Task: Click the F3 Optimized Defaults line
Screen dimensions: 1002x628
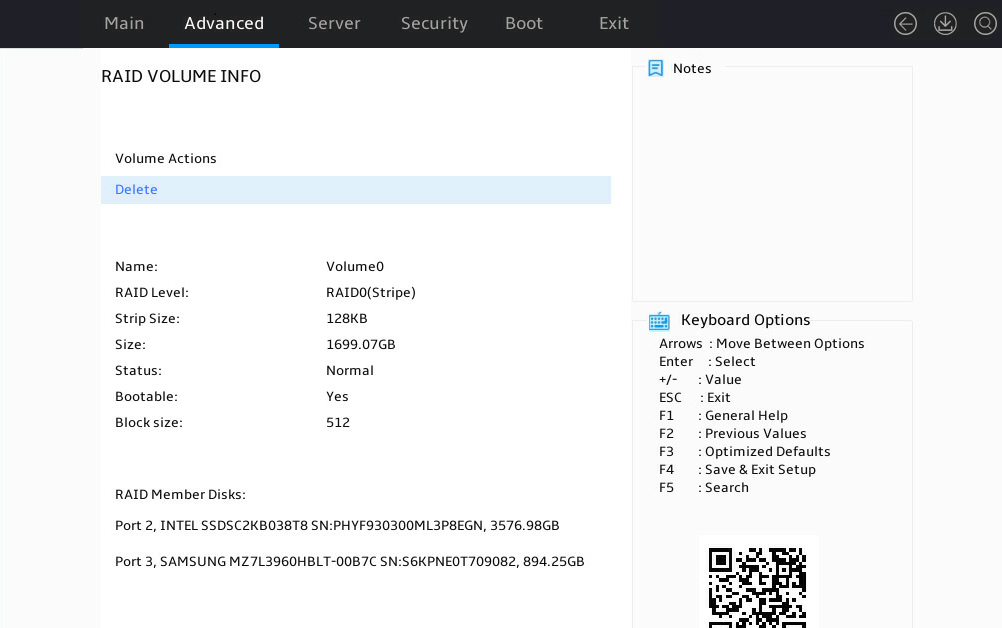Action: (x=744, y=452)
